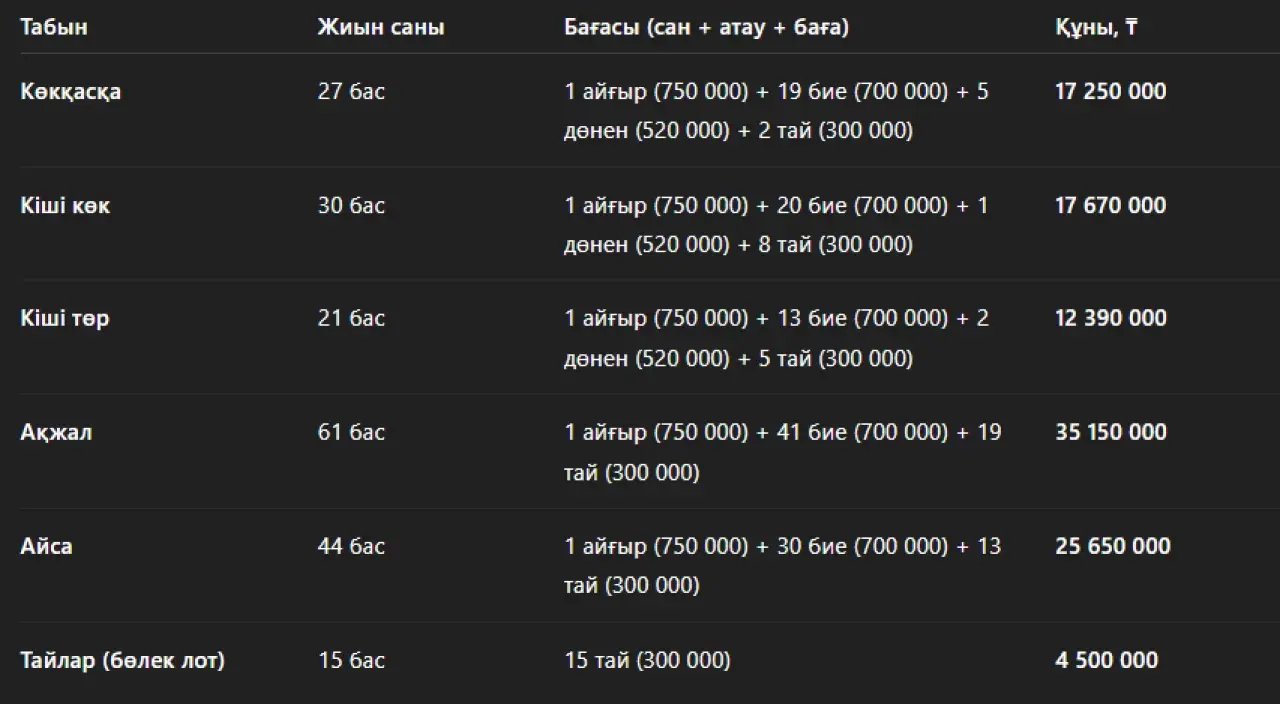Click the 27 бас count cell
This screenshot has width=1280, height=704.
[x=351, y=91]
